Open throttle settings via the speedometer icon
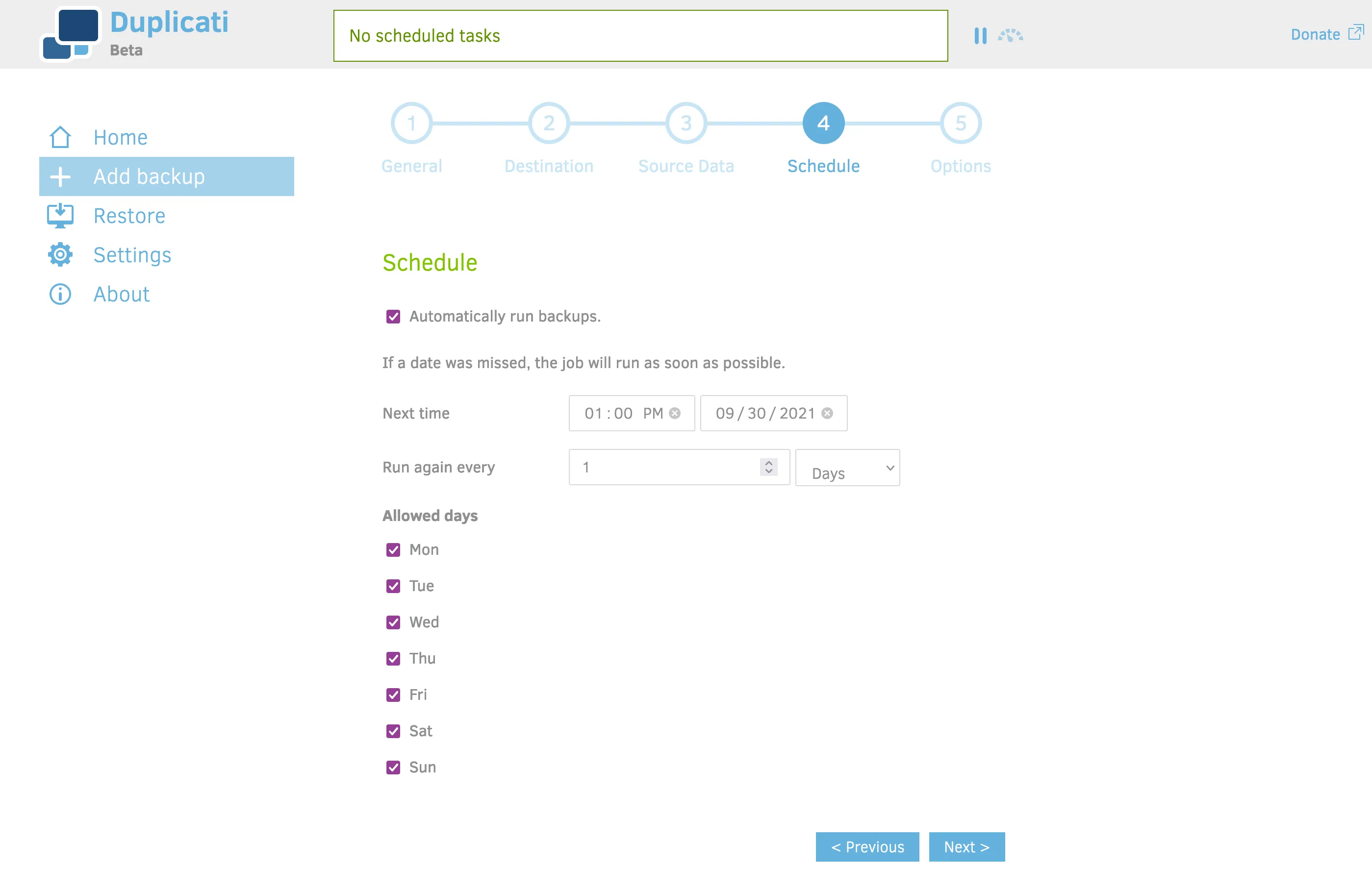 (x=1012, y=36)
